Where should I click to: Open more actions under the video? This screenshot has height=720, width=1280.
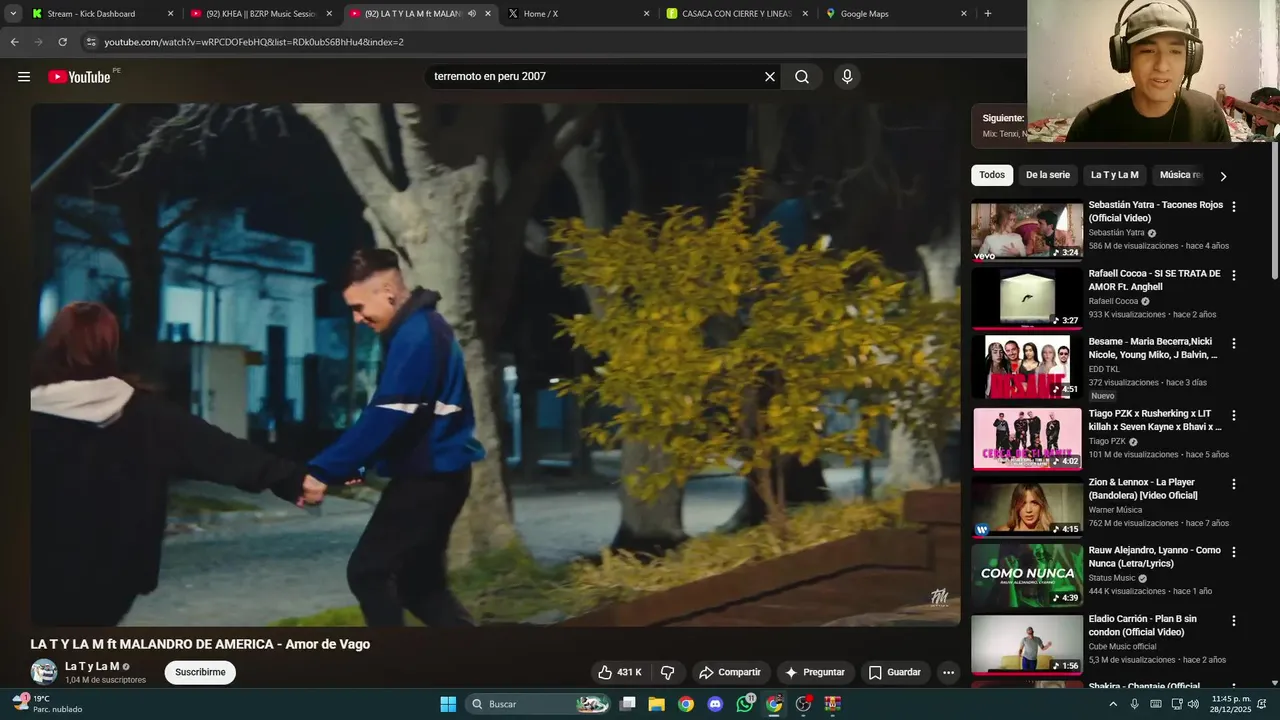click(948, 672)
